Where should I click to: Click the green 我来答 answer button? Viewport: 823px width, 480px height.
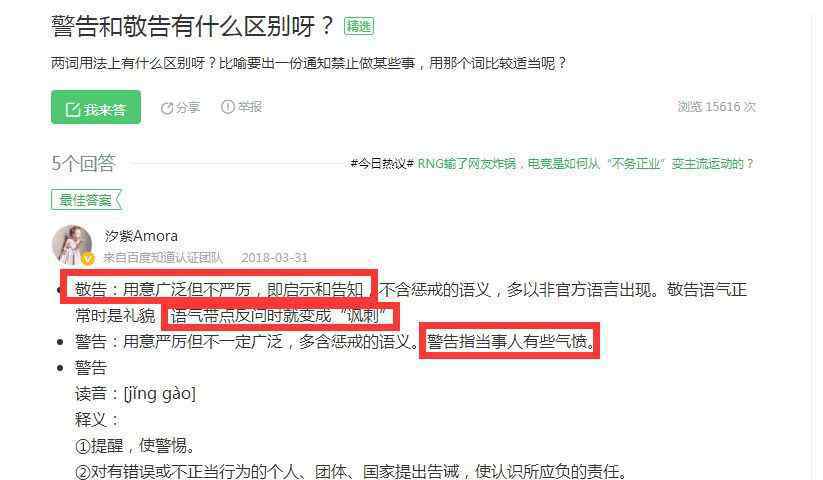point(96,107)
